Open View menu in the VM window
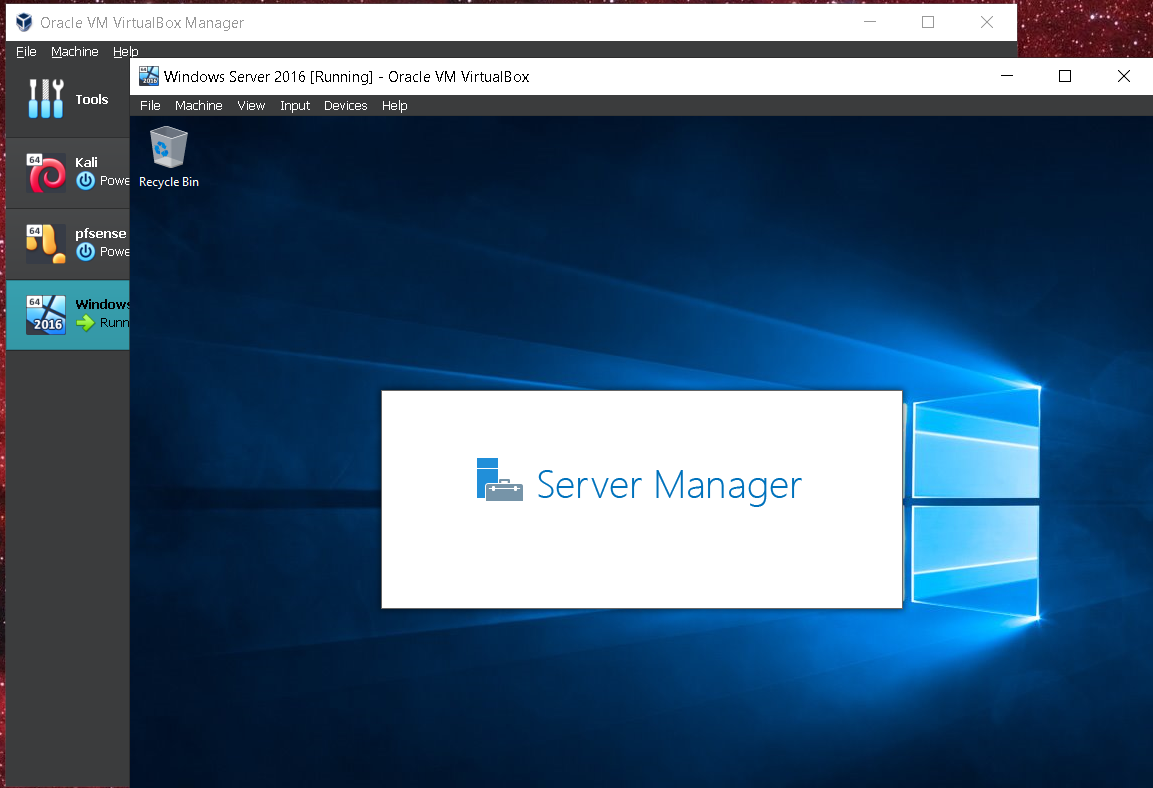 (251, 105)
